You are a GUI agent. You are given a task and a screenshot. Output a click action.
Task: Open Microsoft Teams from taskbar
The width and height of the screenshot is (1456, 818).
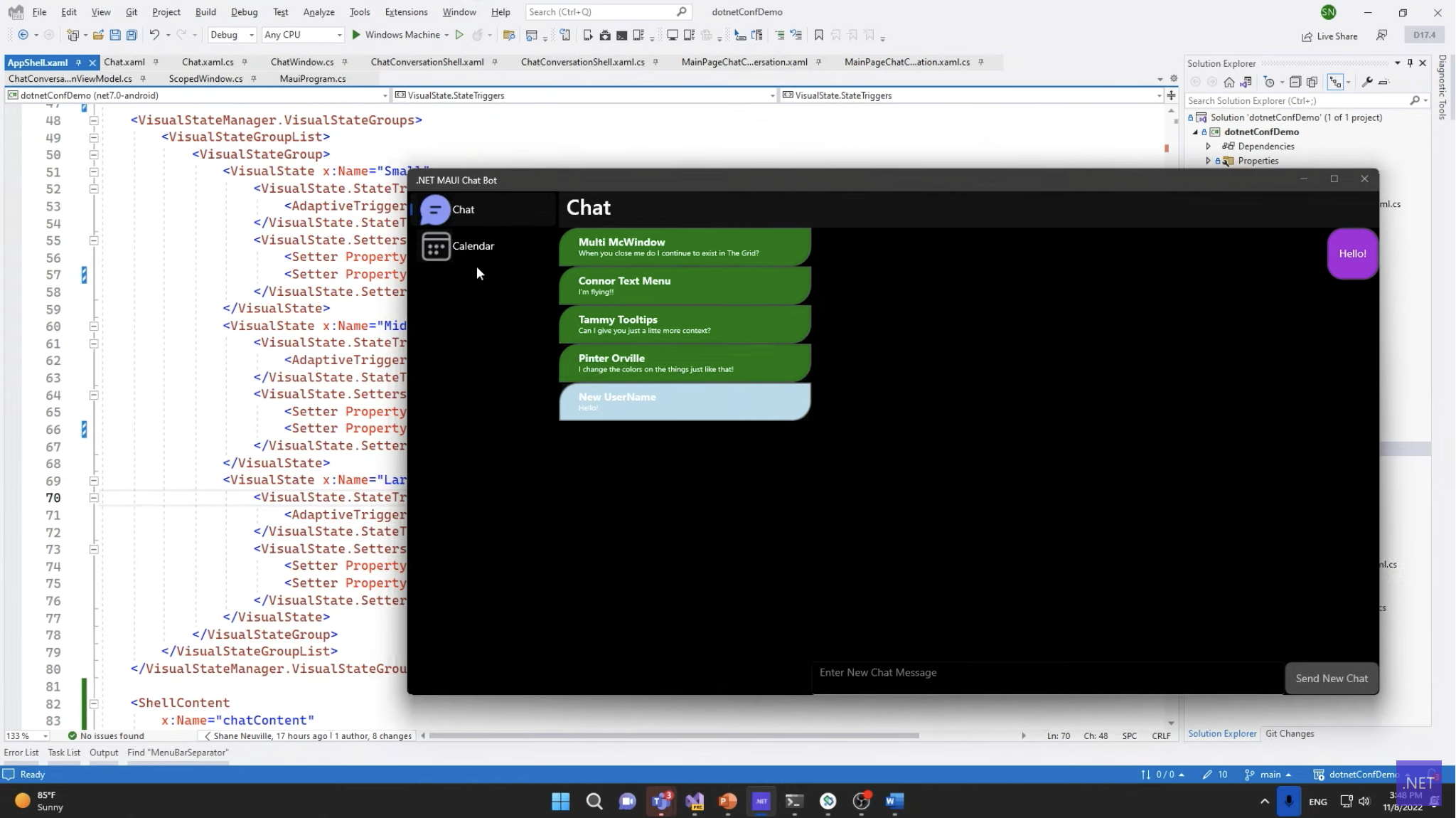(661, 802)
